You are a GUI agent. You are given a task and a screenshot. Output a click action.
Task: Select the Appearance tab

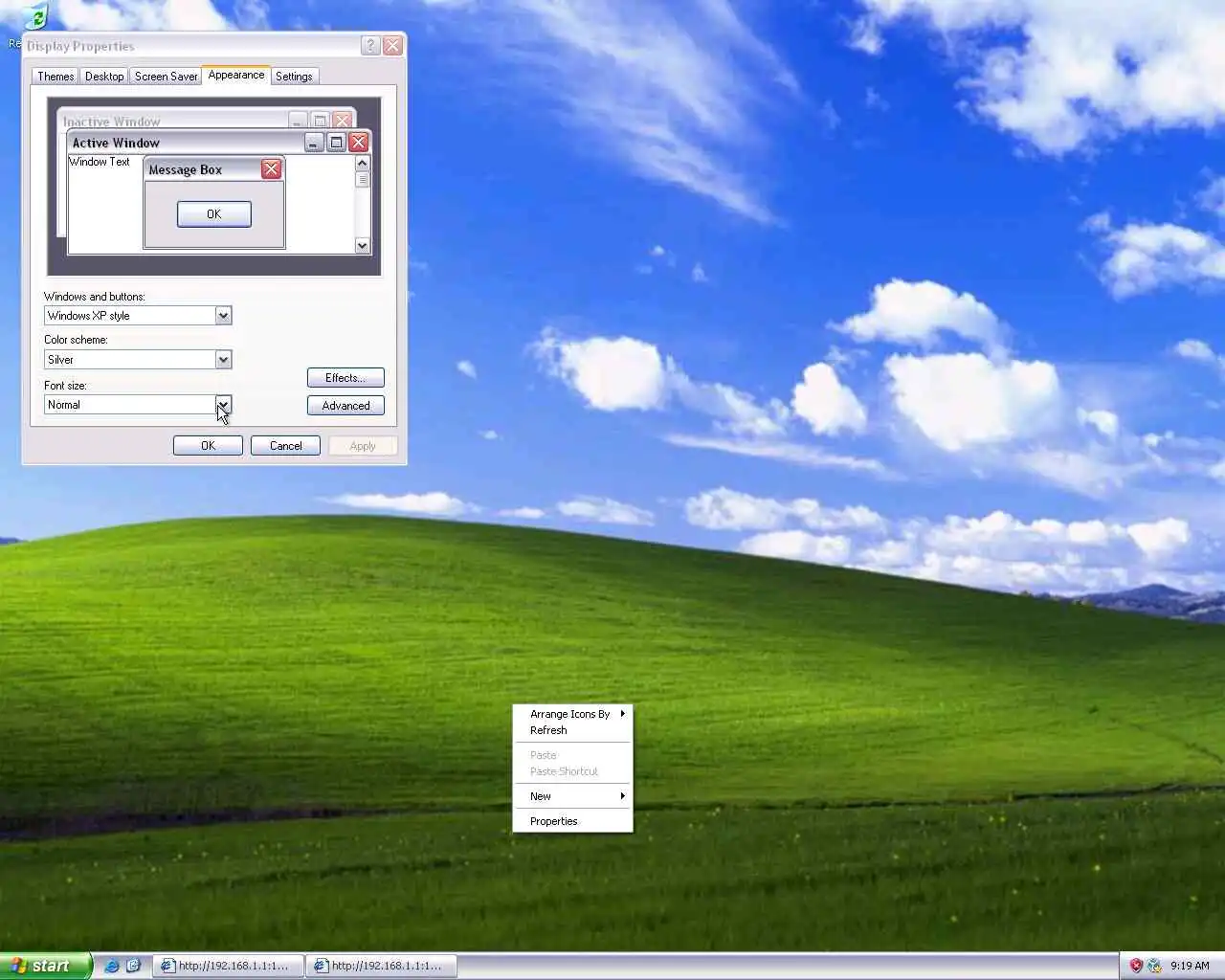coord(236,75)
